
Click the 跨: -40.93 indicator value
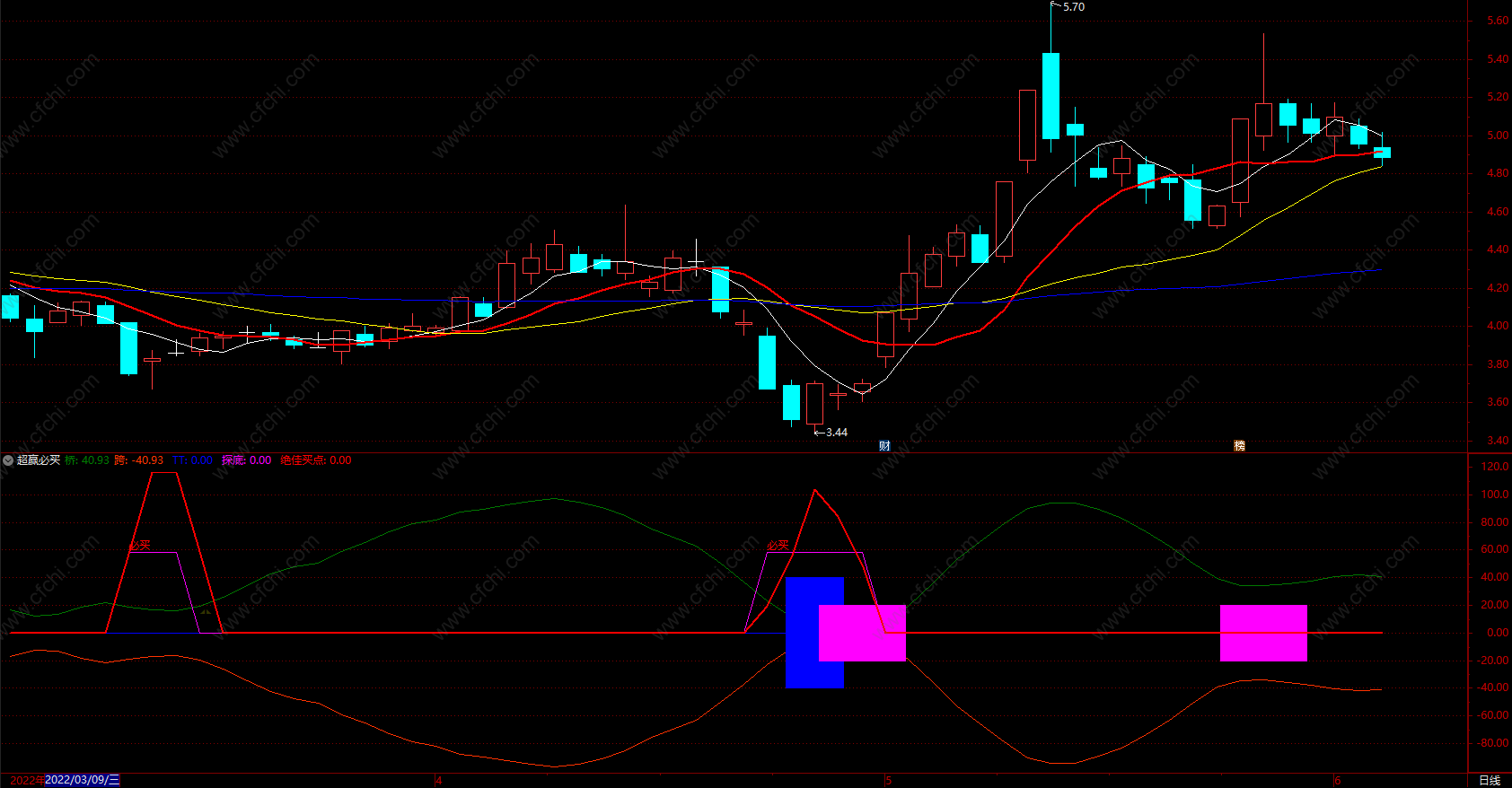coord(139,460)
